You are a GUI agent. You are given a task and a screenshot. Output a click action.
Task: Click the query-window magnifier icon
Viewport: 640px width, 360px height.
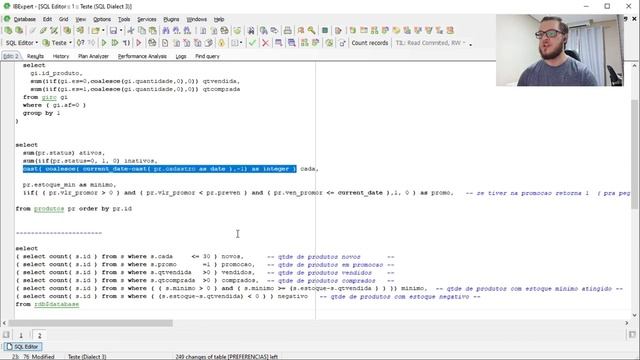278,43
